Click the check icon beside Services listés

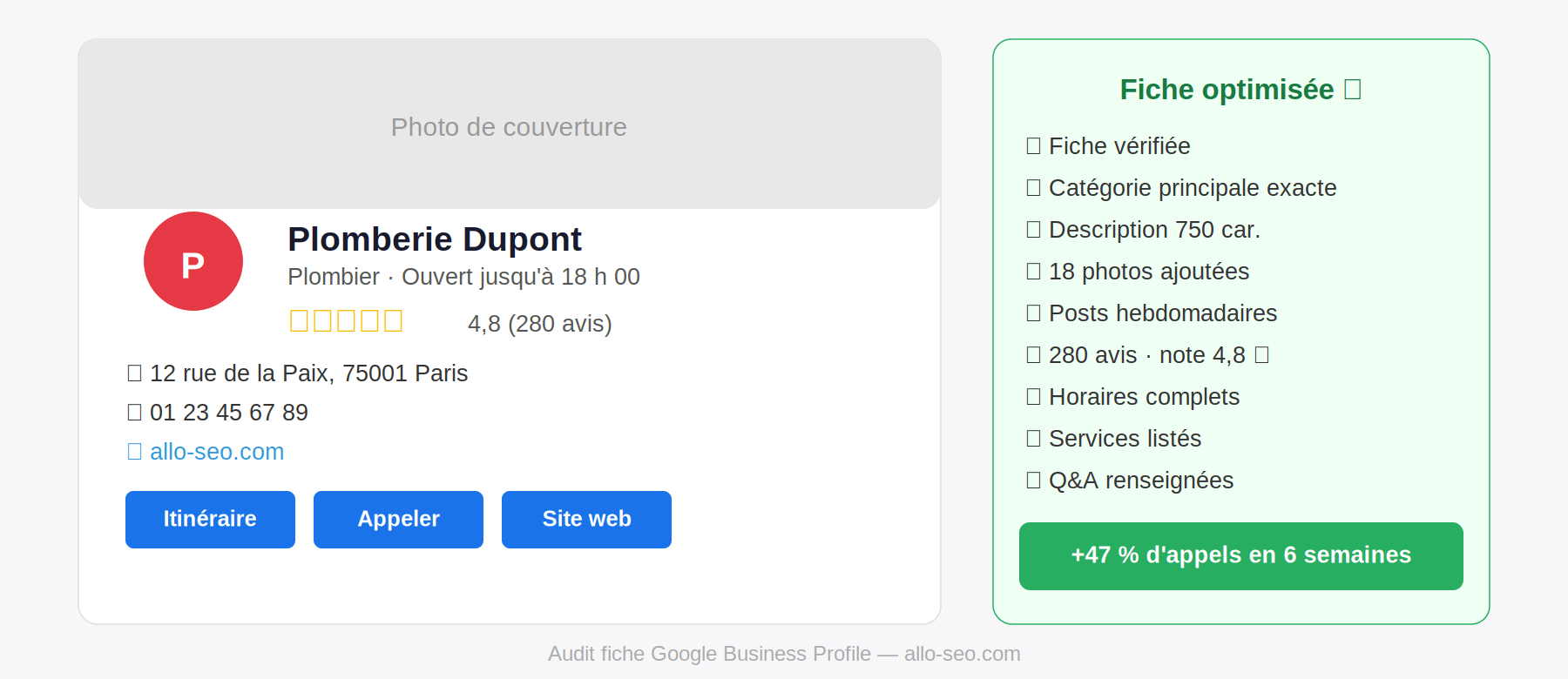point(1033,439)
